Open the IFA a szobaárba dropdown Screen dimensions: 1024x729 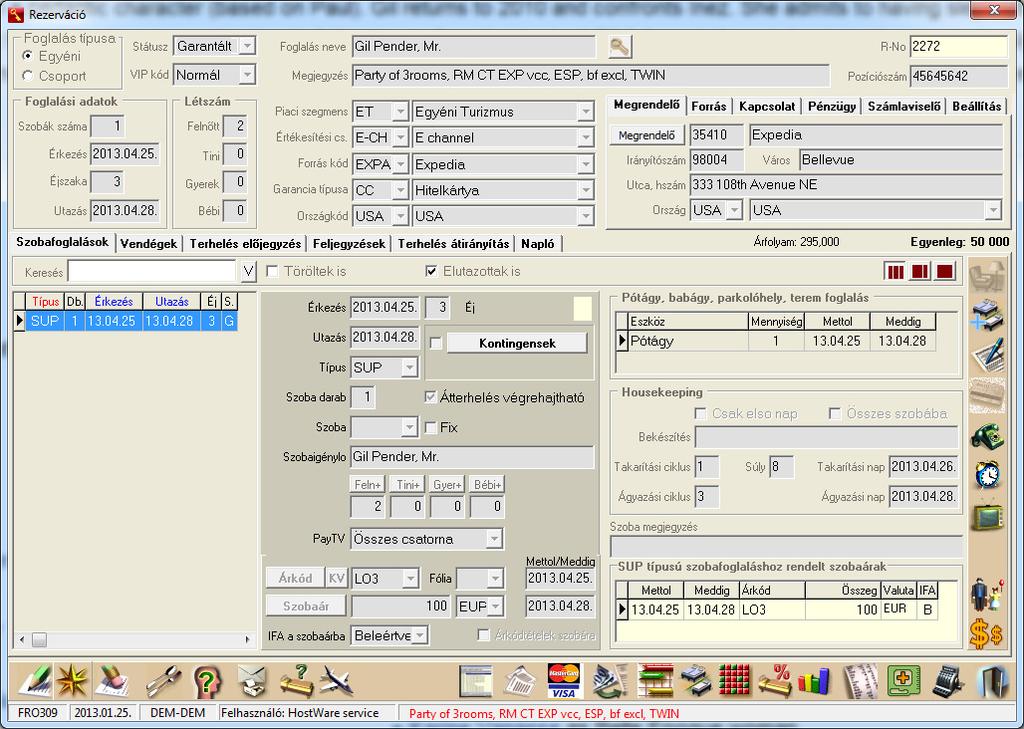(419, 635)
